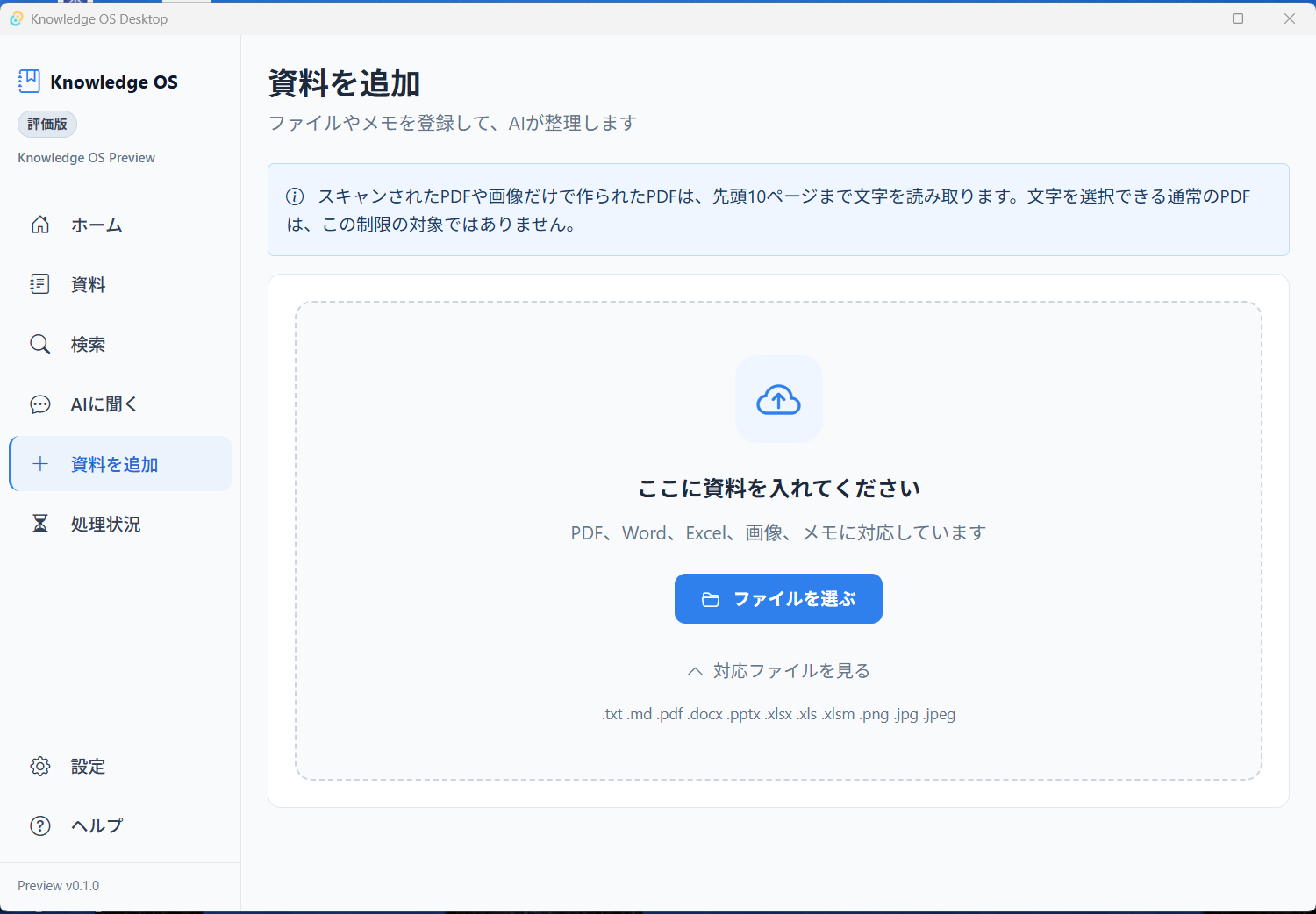
Task: Click the cloud upload icon
Action: [778, 399]
